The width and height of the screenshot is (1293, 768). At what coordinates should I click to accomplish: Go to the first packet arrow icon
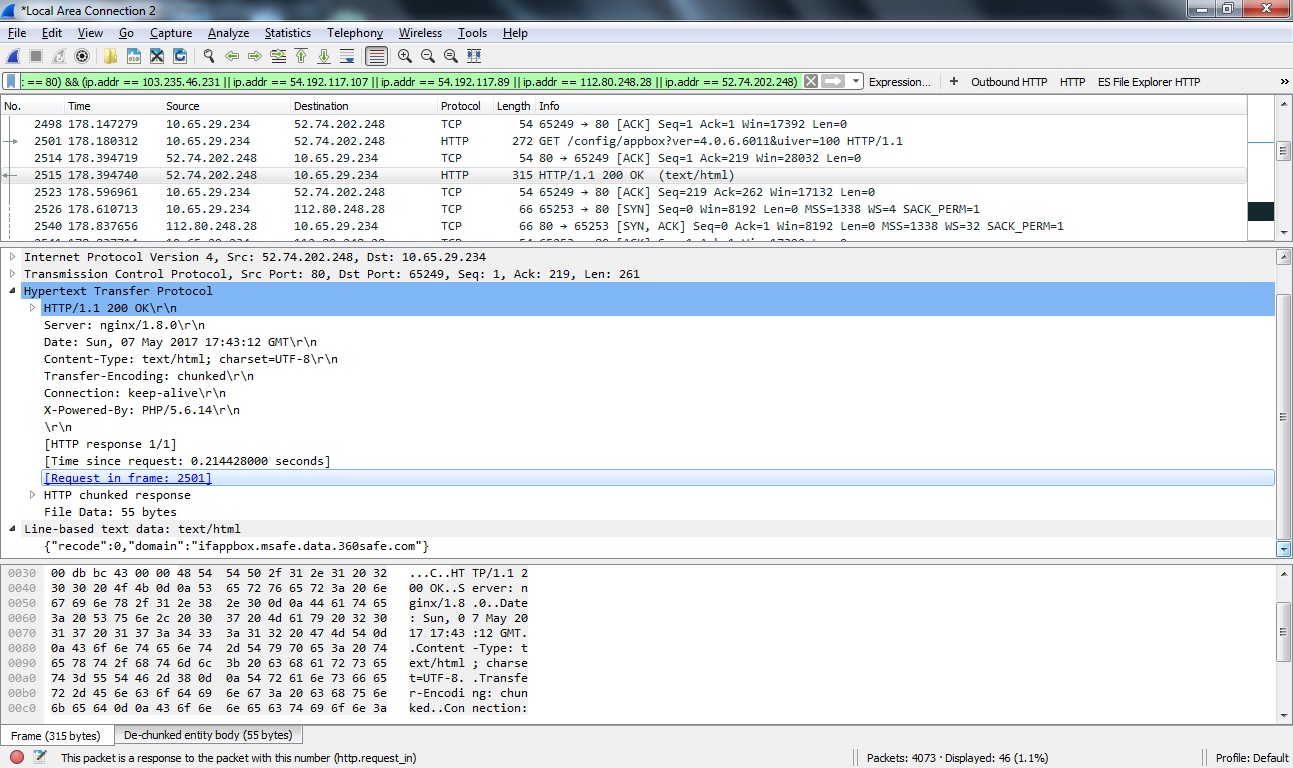click(301, 56)
